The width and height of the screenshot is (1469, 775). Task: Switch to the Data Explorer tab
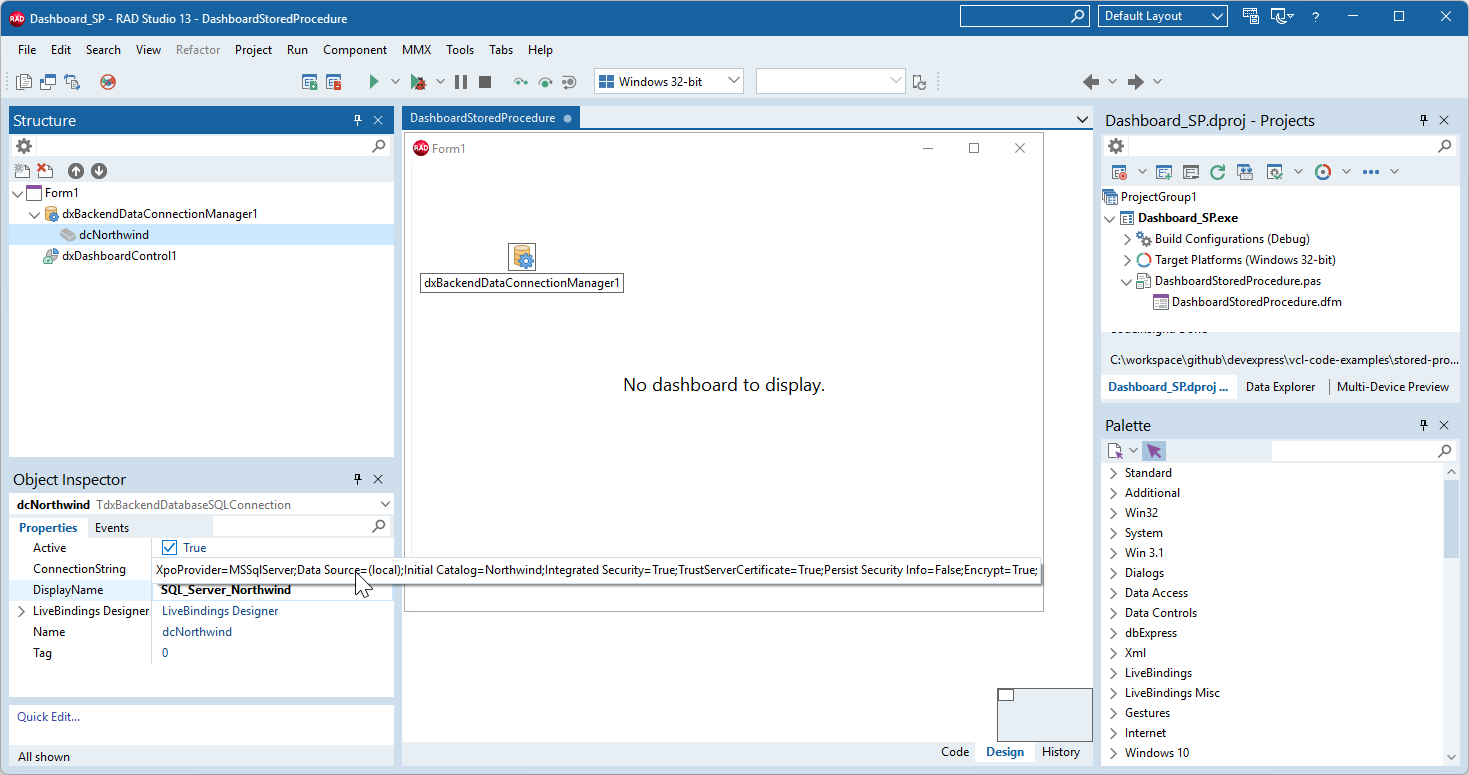click(1280, 387)
